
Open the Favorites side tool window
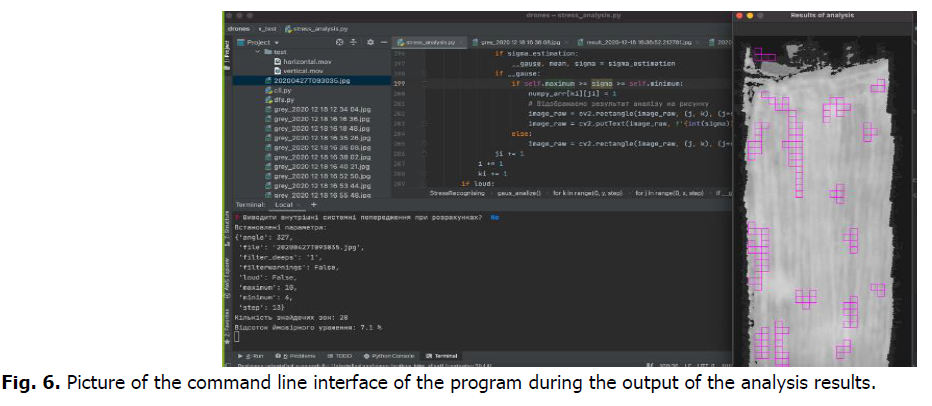226,322
